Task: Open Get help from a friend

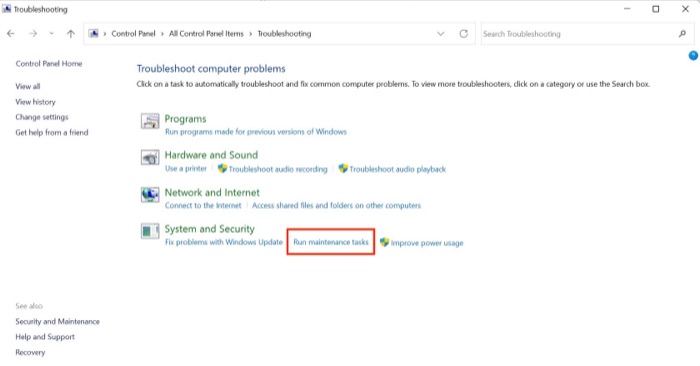Action: click(52, 132)
